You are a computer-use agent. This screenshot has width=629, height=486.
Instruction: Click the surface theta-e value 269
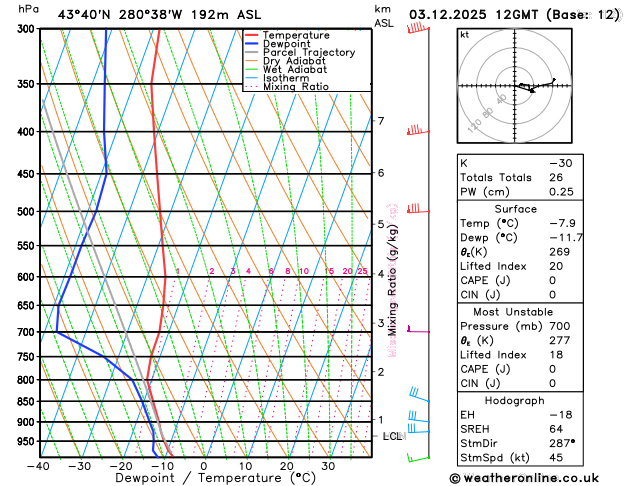[560, 252]
